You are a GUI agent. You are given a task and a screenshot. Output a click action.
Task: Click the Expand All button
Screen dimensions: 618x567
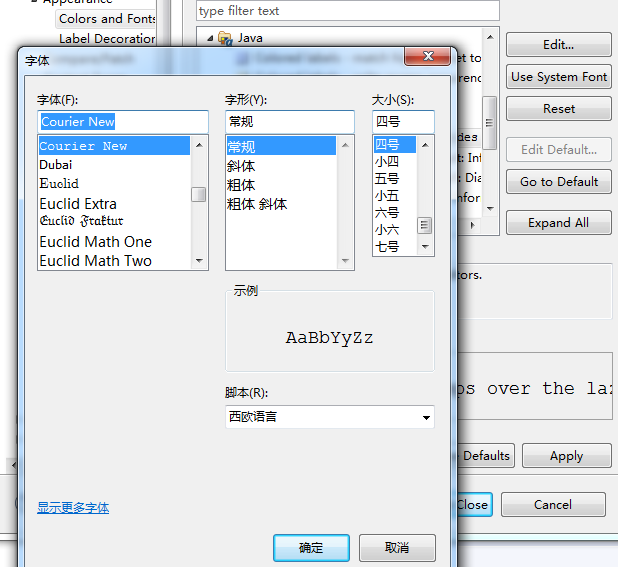[559, 223]
